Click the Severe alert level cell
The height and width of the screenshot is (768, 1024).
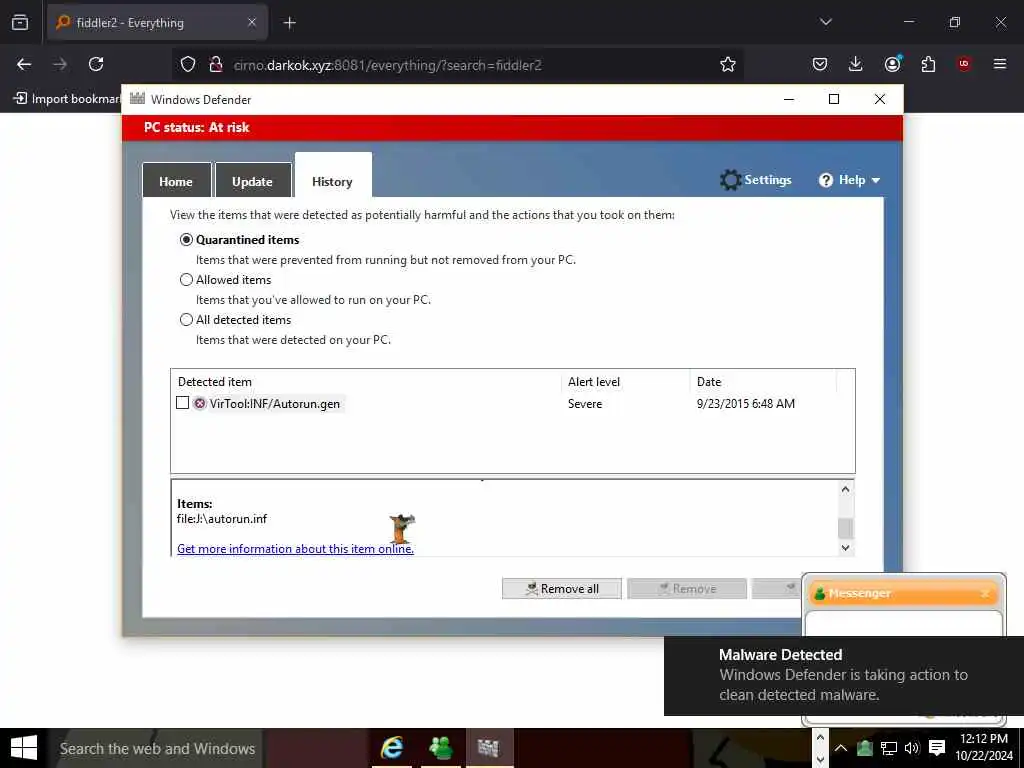click(585, 404)
